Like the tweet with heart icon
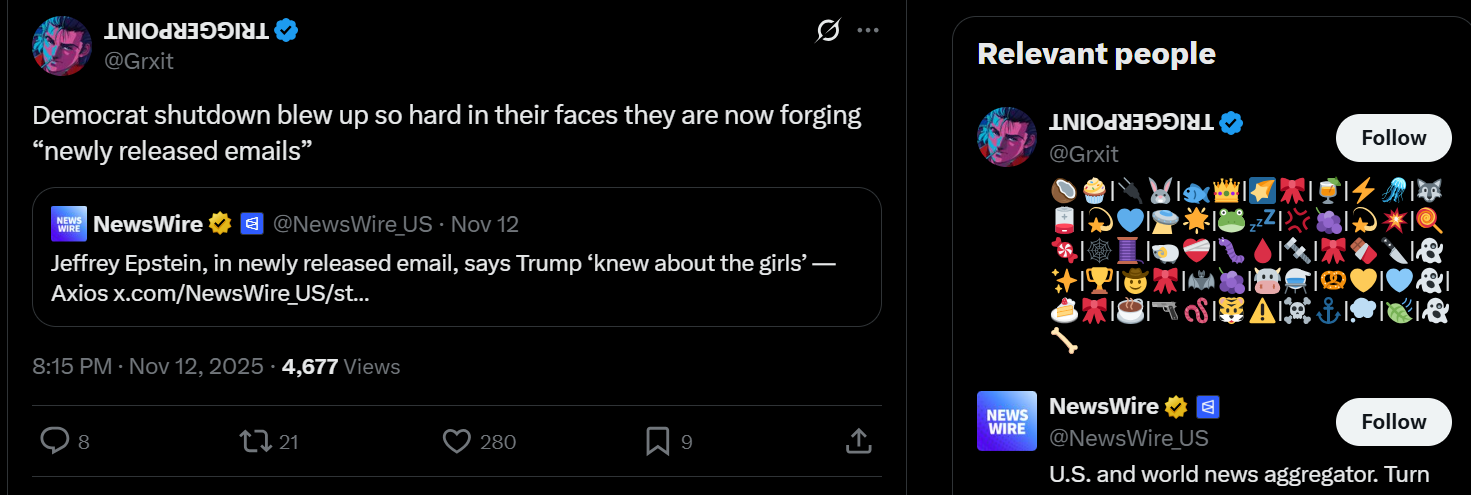Screen dimensions: 1471x495 coord(456,440)
